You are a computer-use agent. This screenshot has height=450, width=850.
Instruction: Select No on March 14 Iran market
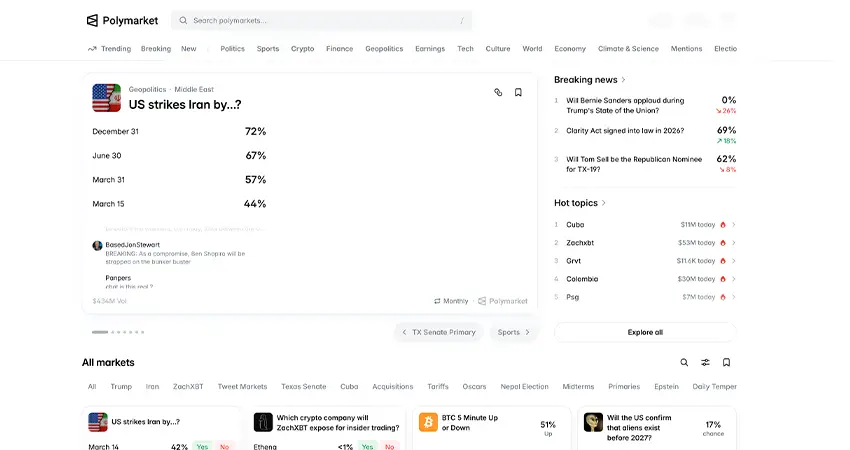pos(224,446)
